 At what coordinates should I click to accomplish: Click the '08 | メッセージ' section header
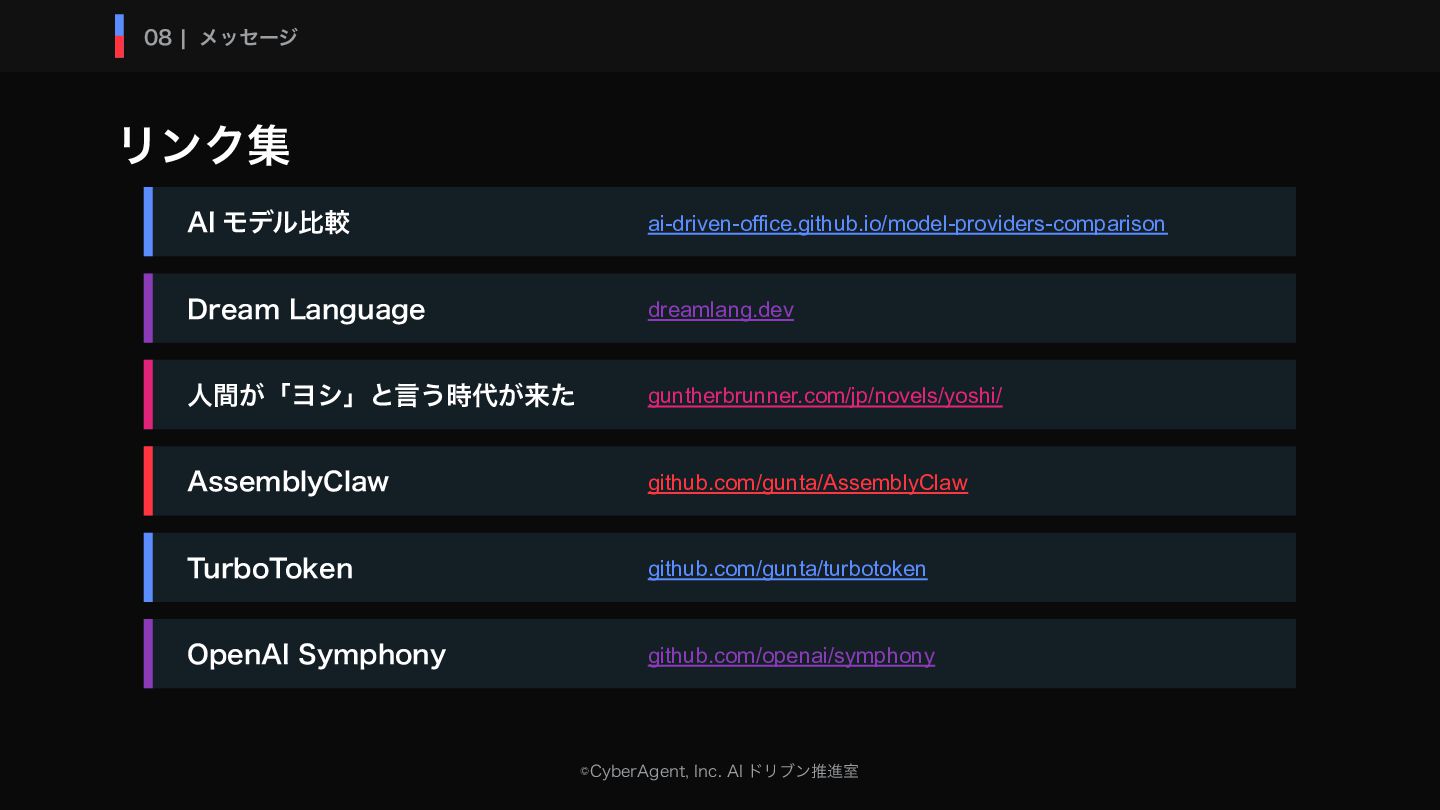pos(221,37)
